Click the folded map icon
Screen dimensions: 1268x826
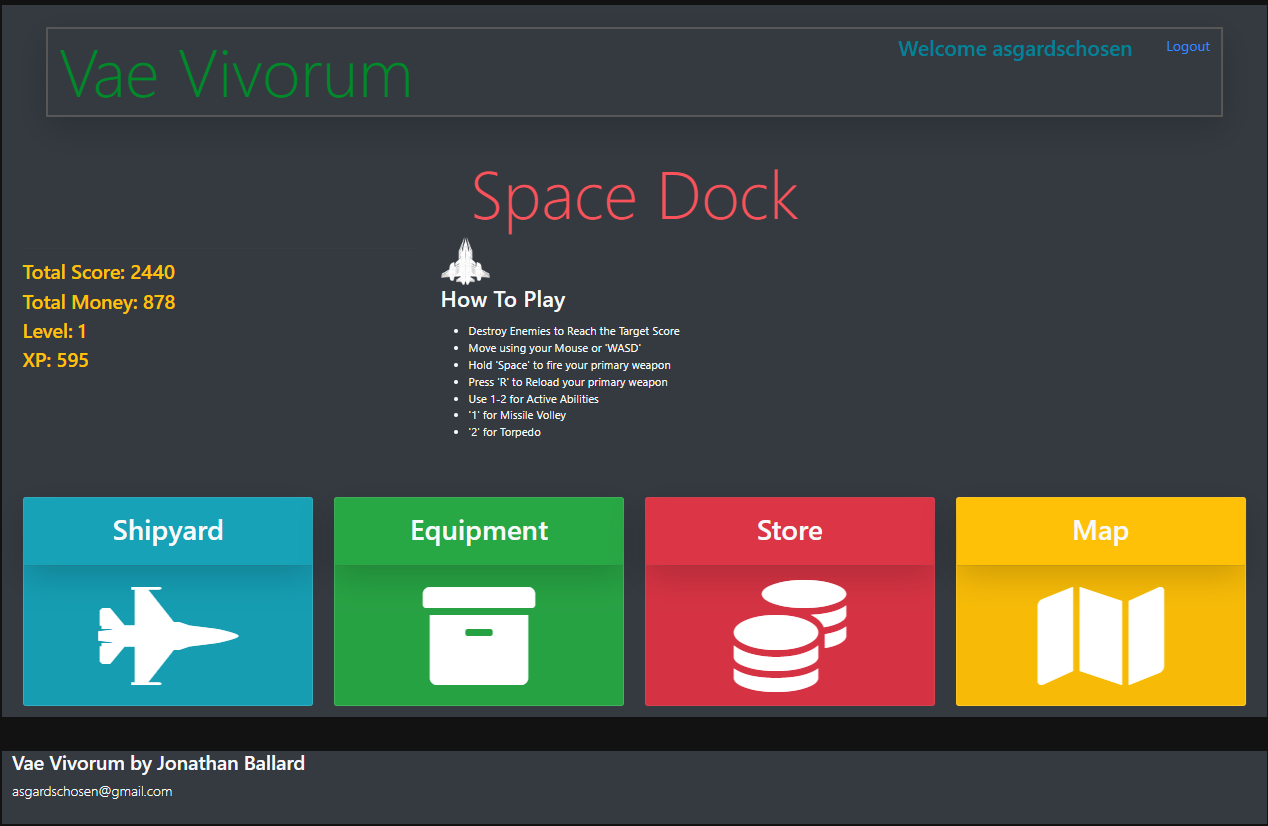point(1101,636)
